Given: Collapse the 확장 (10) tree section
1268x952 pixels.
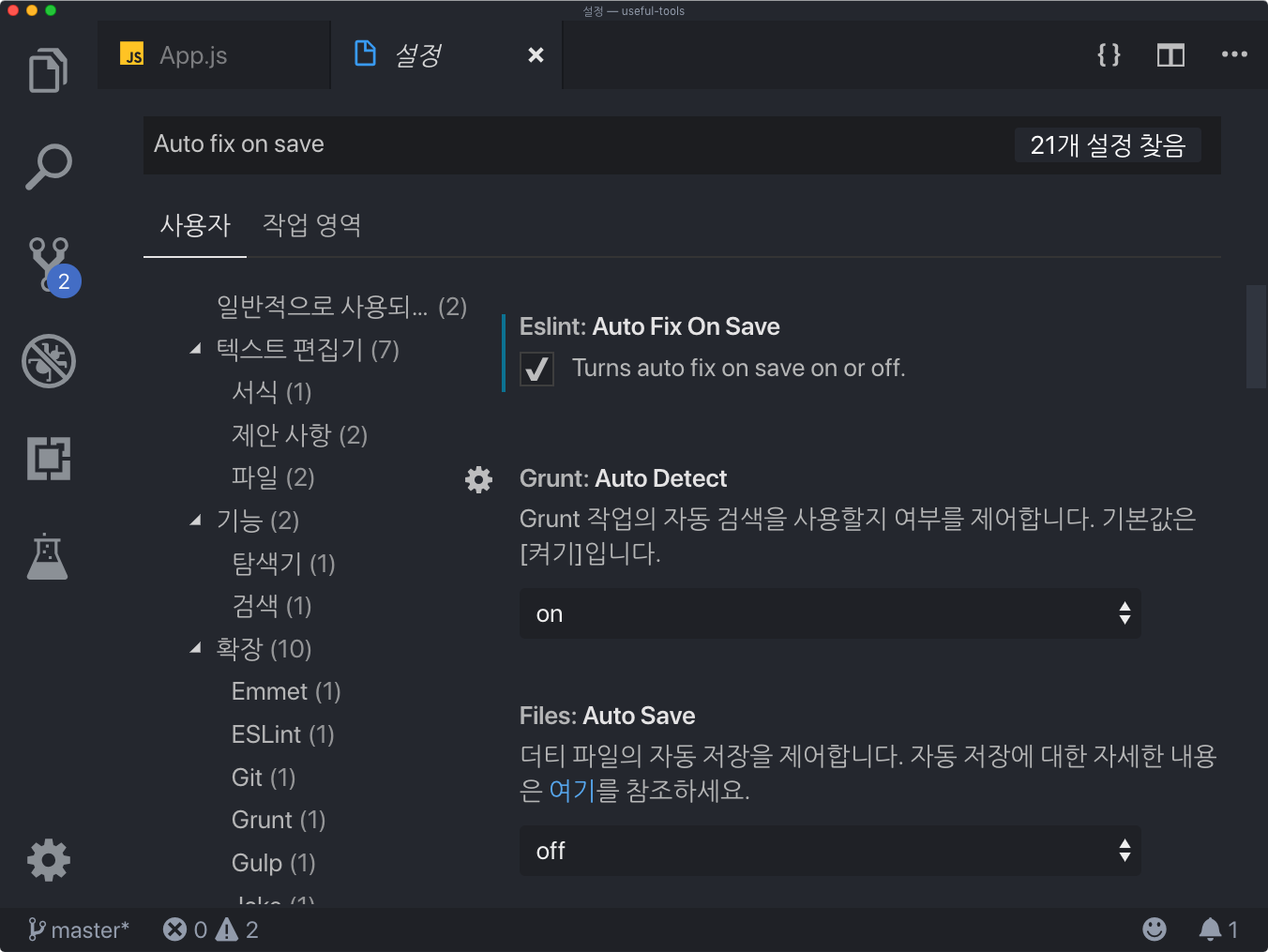Looking at the screenshot, I should point(196,648).
